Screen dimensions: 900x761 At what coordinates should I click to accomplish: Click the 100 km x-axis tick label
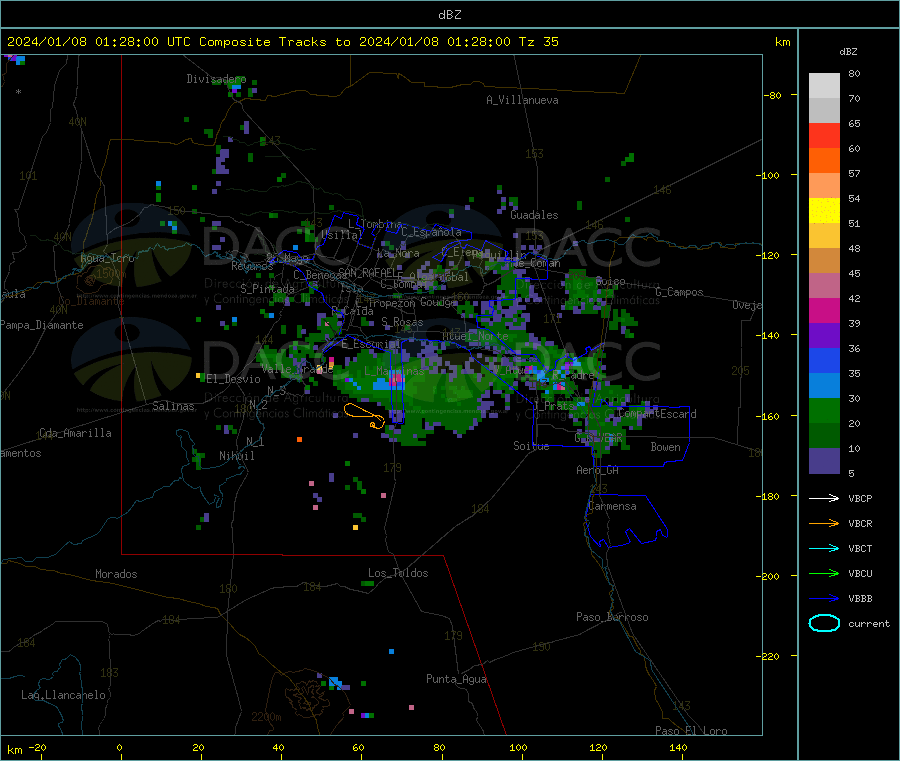coord(518,748)
